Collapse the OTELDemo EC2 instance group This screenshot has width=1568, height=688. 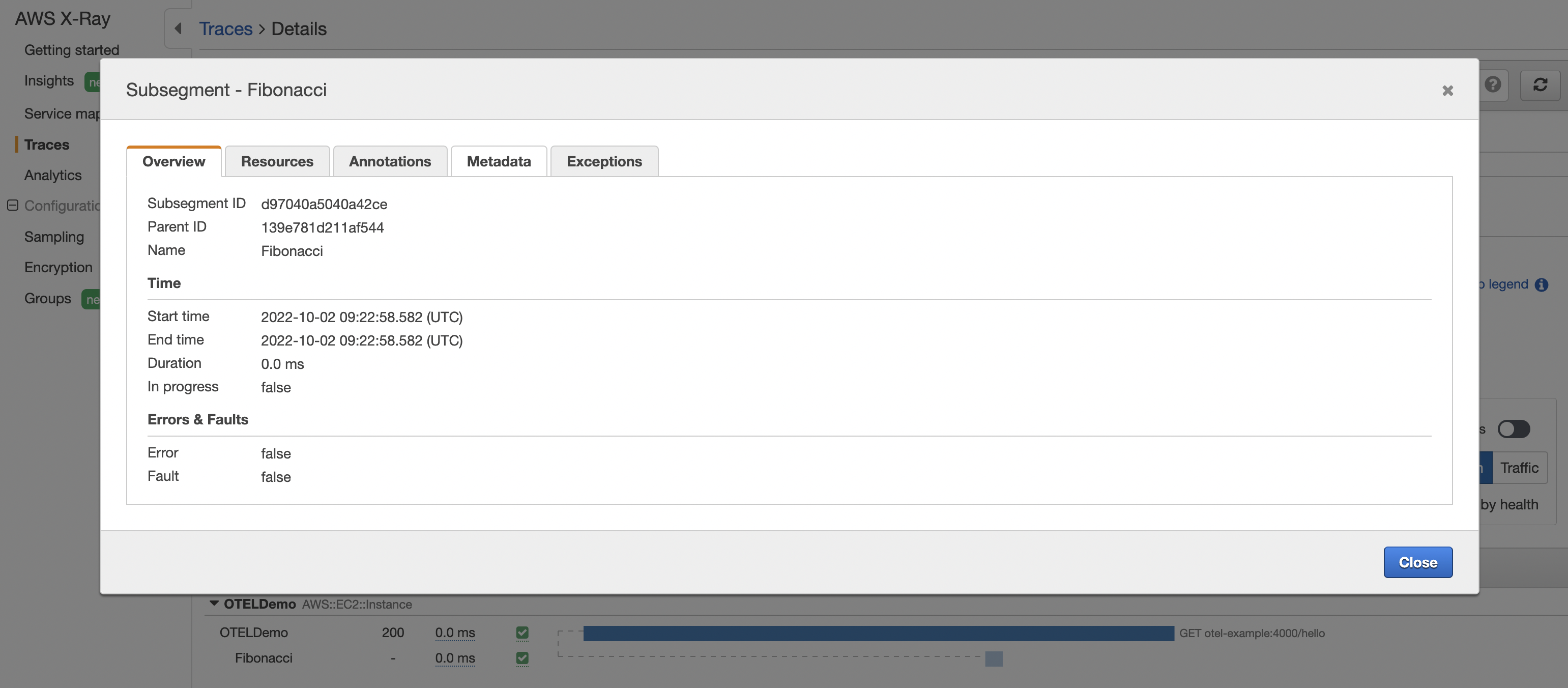(x=214, y=604)
